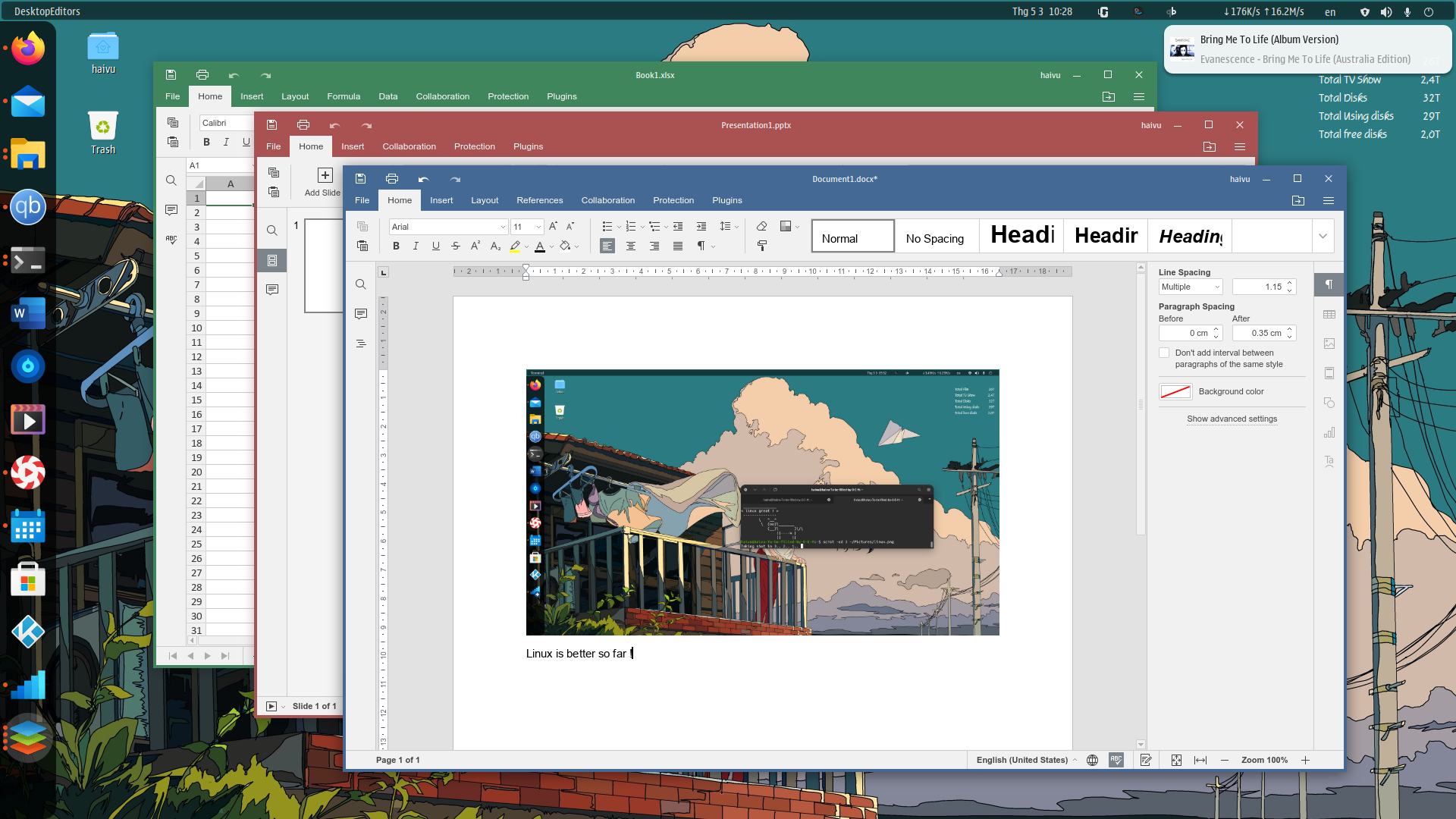Screen dimensions: 1456x819
Task: Click the zoom in plus button
Action: pyautogui.click(x=1305, y=760)
